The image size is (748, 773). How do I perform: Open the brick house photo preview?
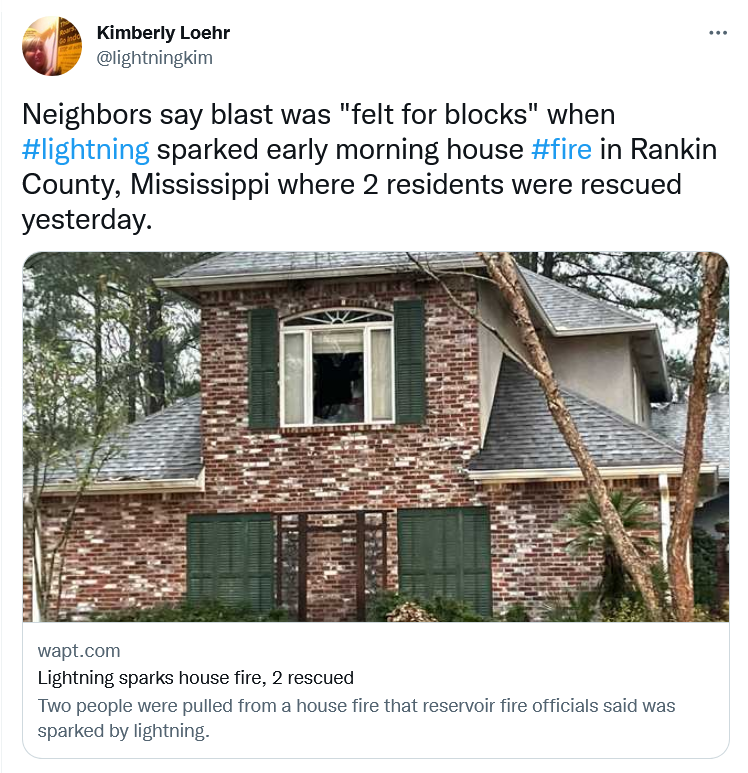coord(375,436)
